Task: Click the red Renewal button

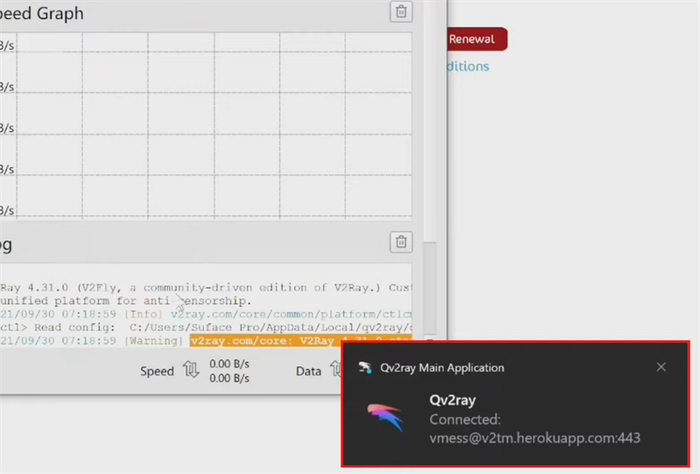Action: click(477, 39)
